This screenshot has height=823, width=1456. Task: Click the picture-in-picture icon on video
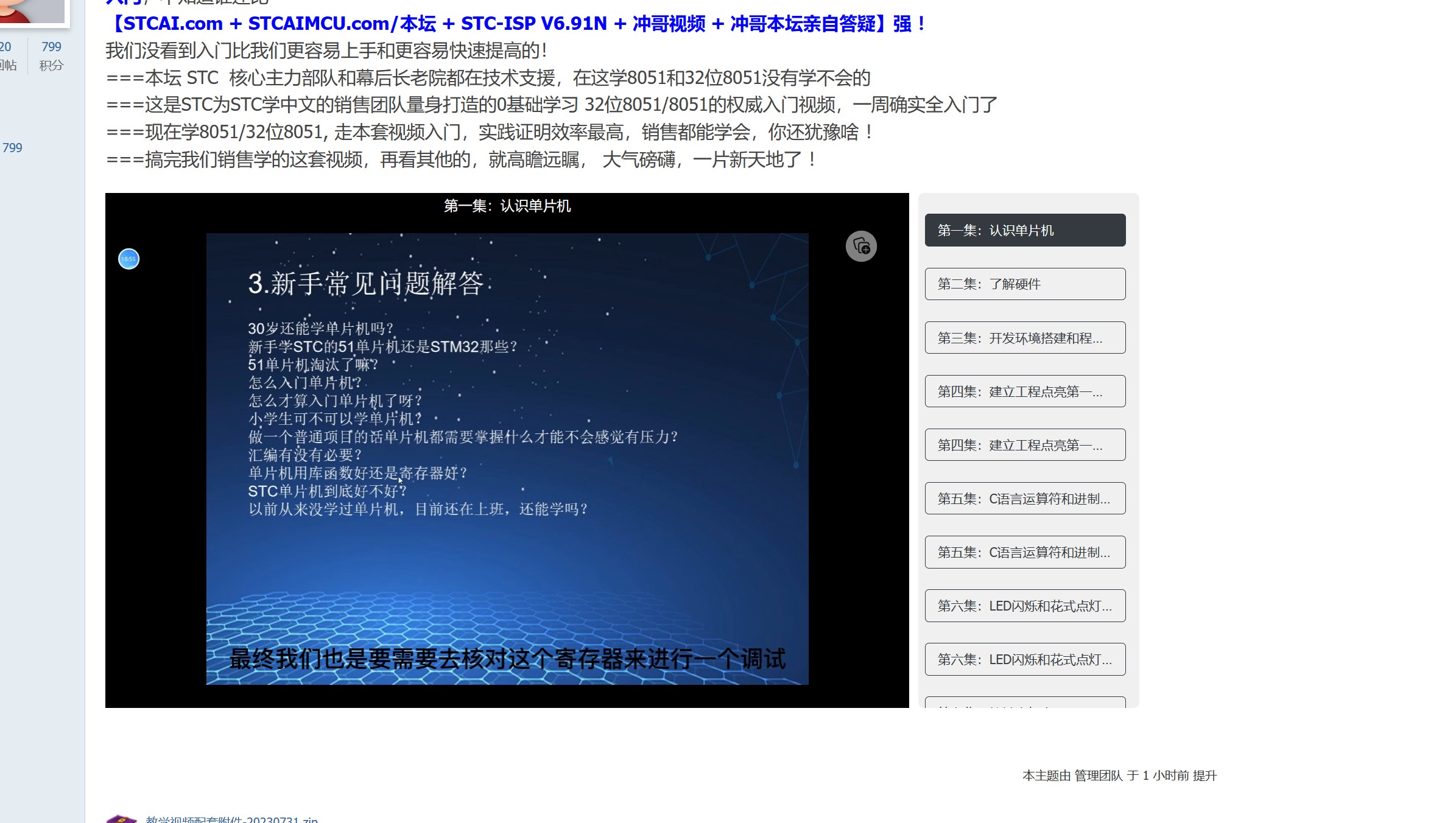click(861, 247)
